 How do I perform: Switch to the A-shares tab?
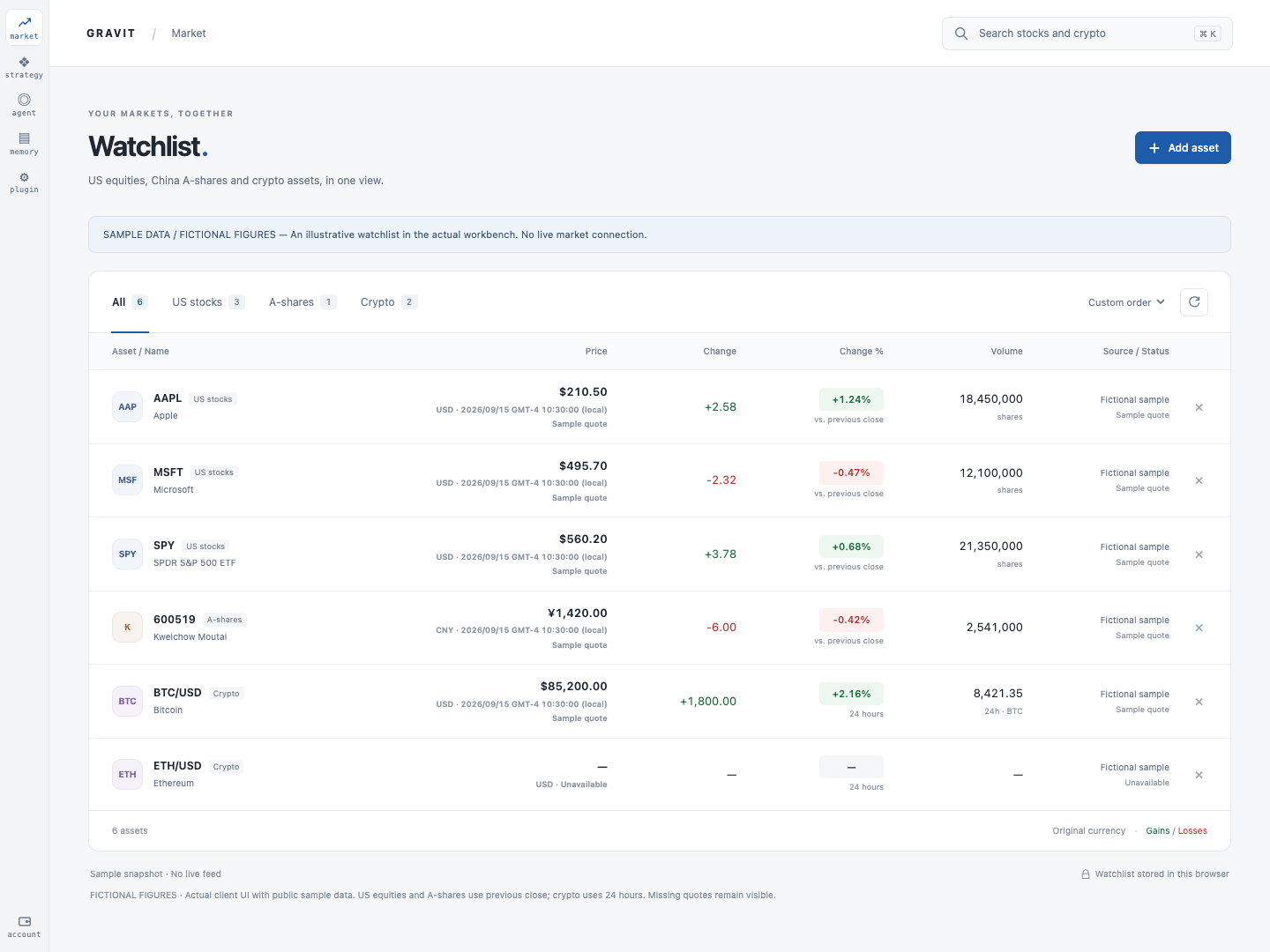click(303, 302)
